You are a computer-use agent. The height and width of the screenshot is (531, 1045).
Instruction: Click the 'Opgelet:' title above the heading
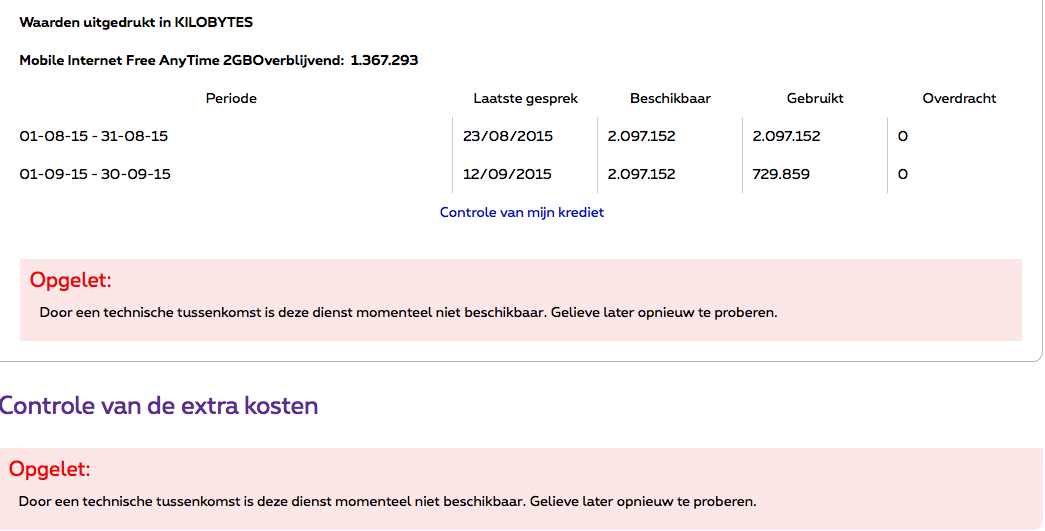click(x=70, y=280)
